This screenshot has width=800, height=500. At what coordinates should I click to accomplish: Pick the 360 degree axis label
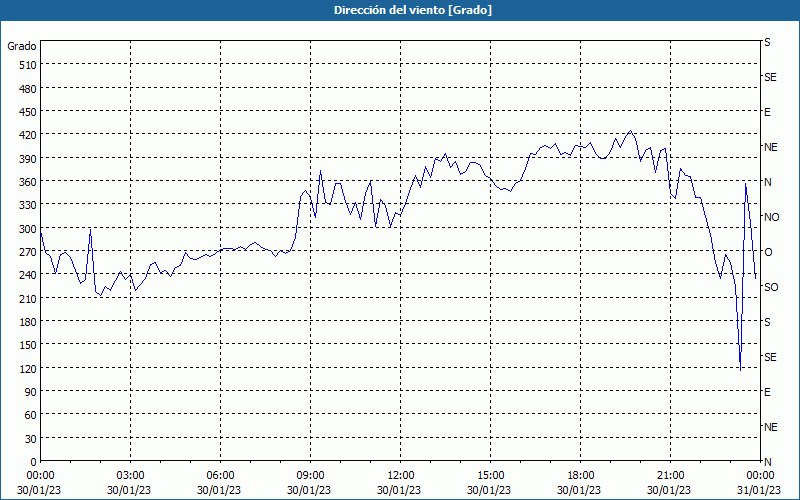(x=28, y=182)
